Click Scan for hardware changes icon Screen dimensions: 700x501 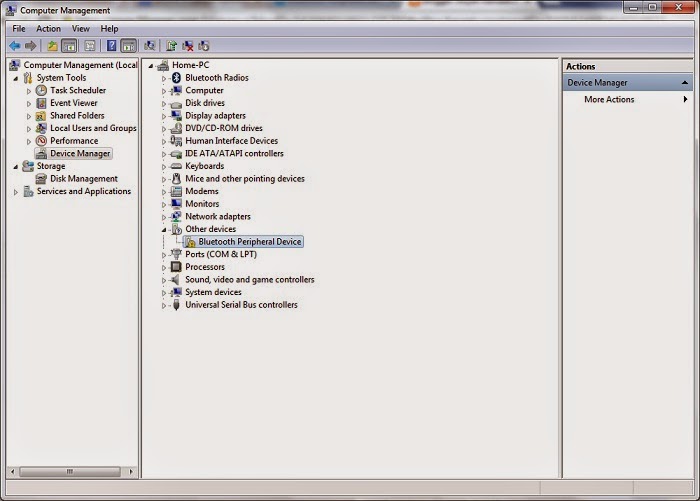(150, 46)
